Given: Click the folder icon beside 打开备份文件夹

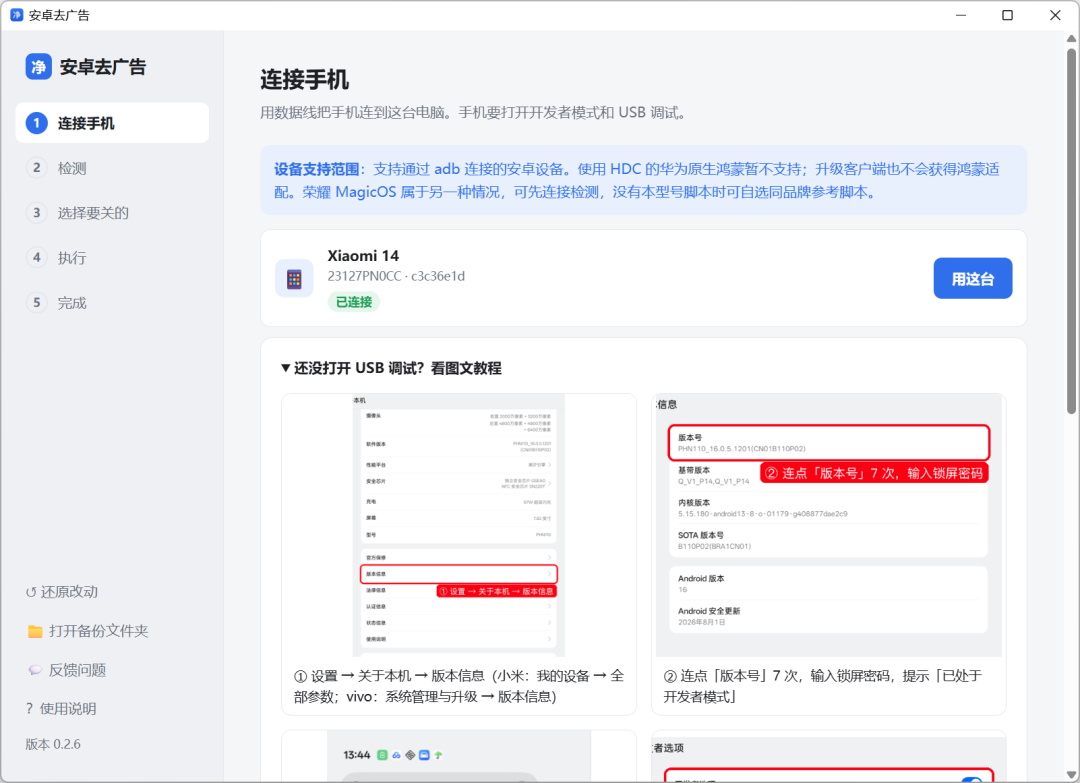Looking at the screenshot, I should [x=35, y=631].
